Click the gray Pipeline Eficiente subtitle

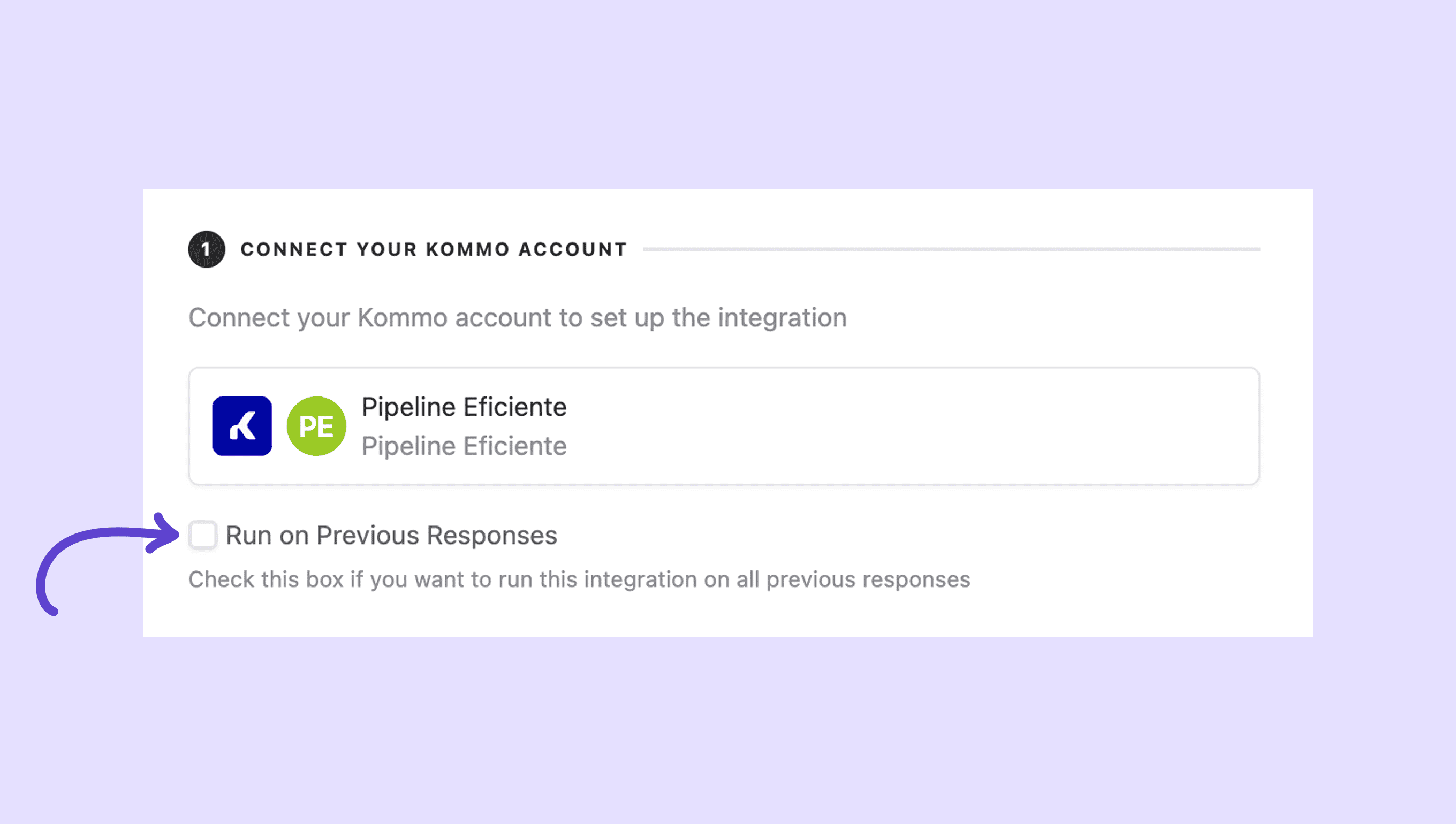pos(464,446)
